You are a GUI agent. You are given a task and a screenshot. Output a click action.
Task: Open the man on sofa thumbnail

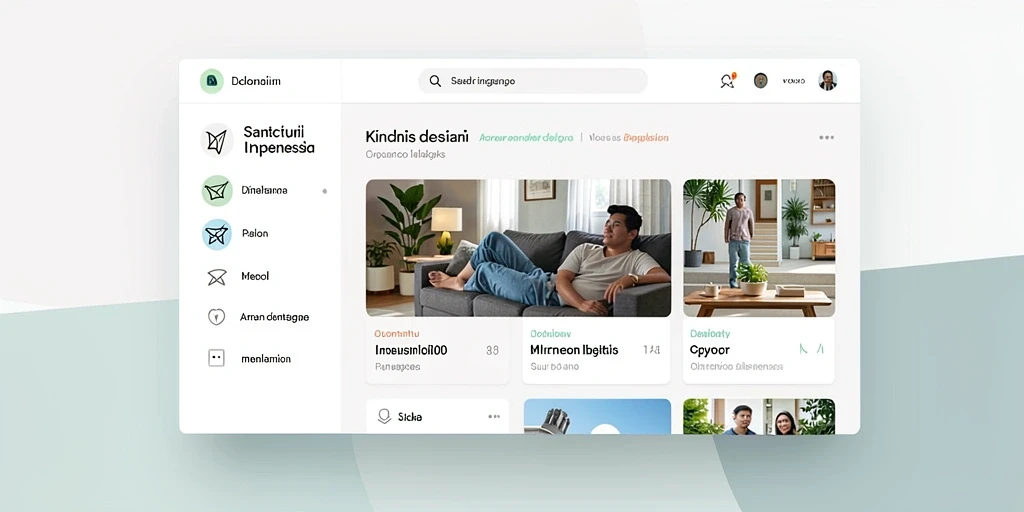coord(518,248)
